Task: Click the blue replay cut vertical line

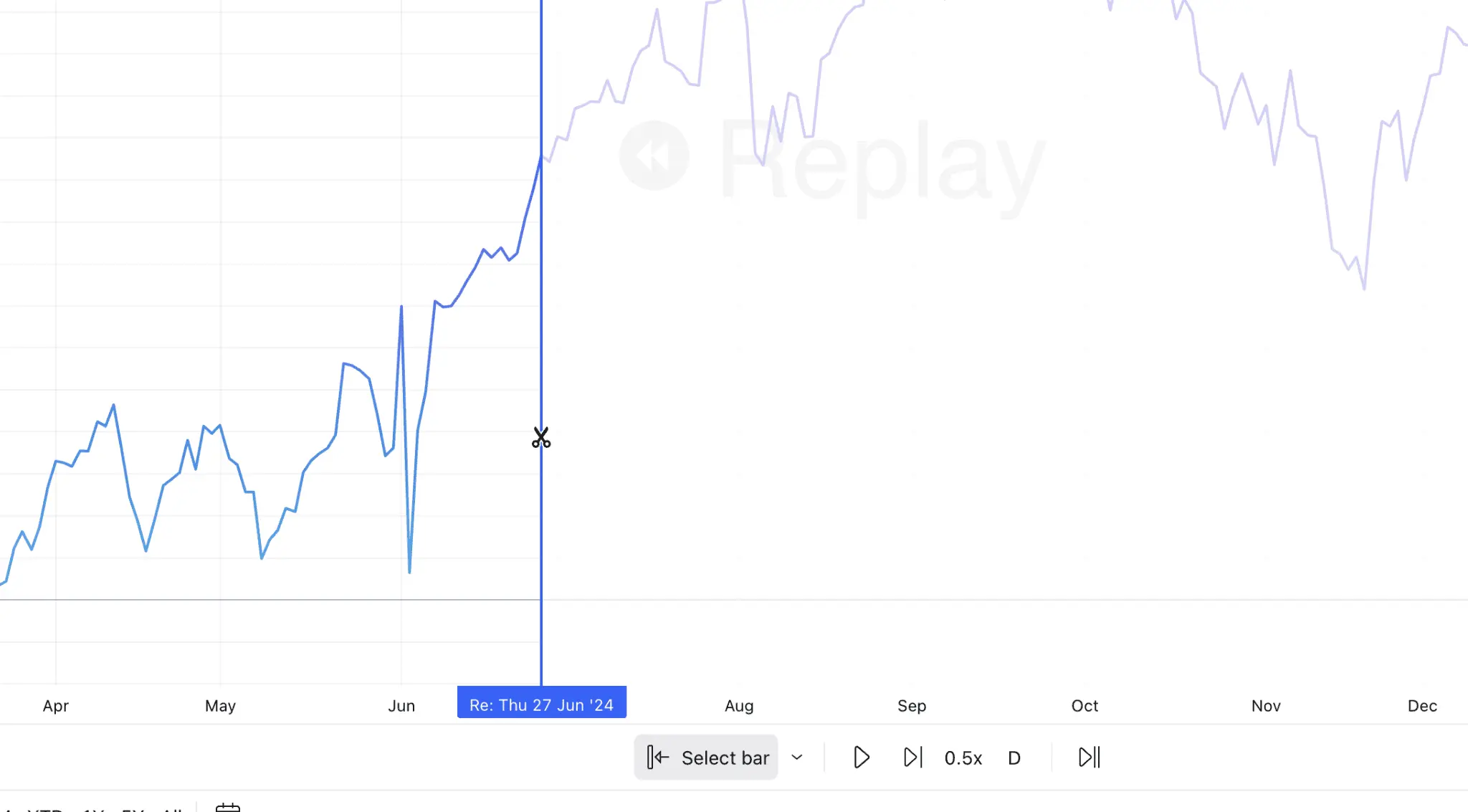Action: click(541, 287)
